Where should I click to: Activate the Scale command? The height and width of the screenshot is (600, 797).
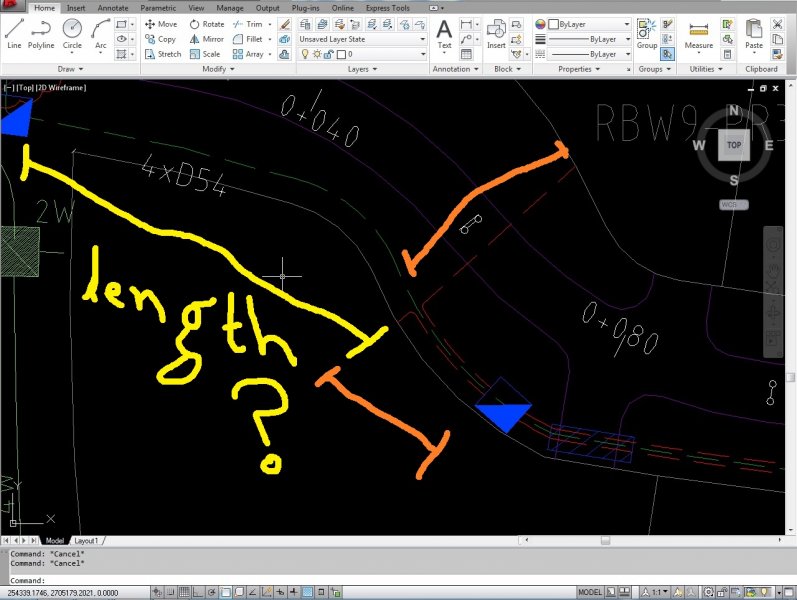(x=205, y=54)
